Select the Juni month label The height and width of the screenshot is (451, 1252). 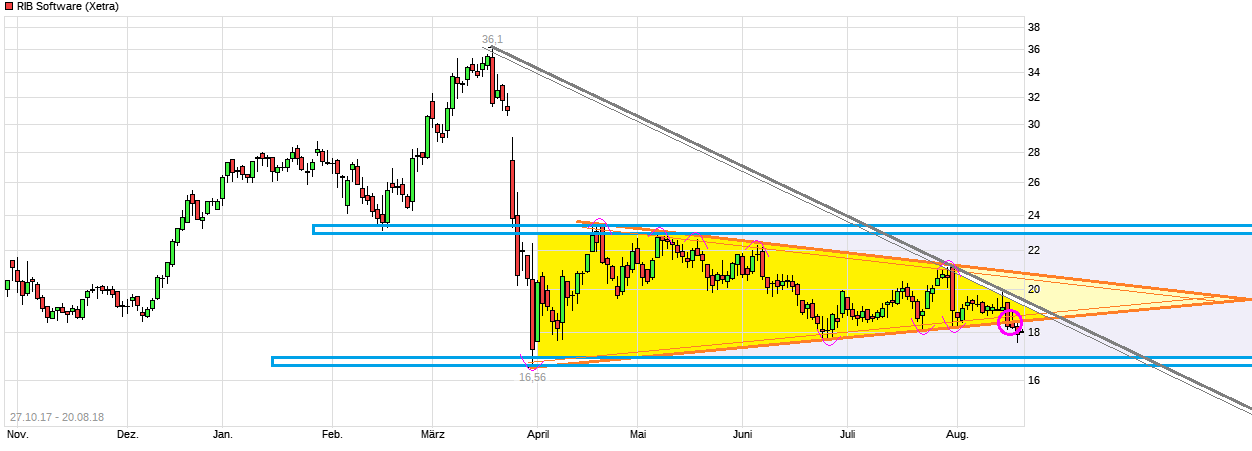pyautogui.click(x=742, y=435)
